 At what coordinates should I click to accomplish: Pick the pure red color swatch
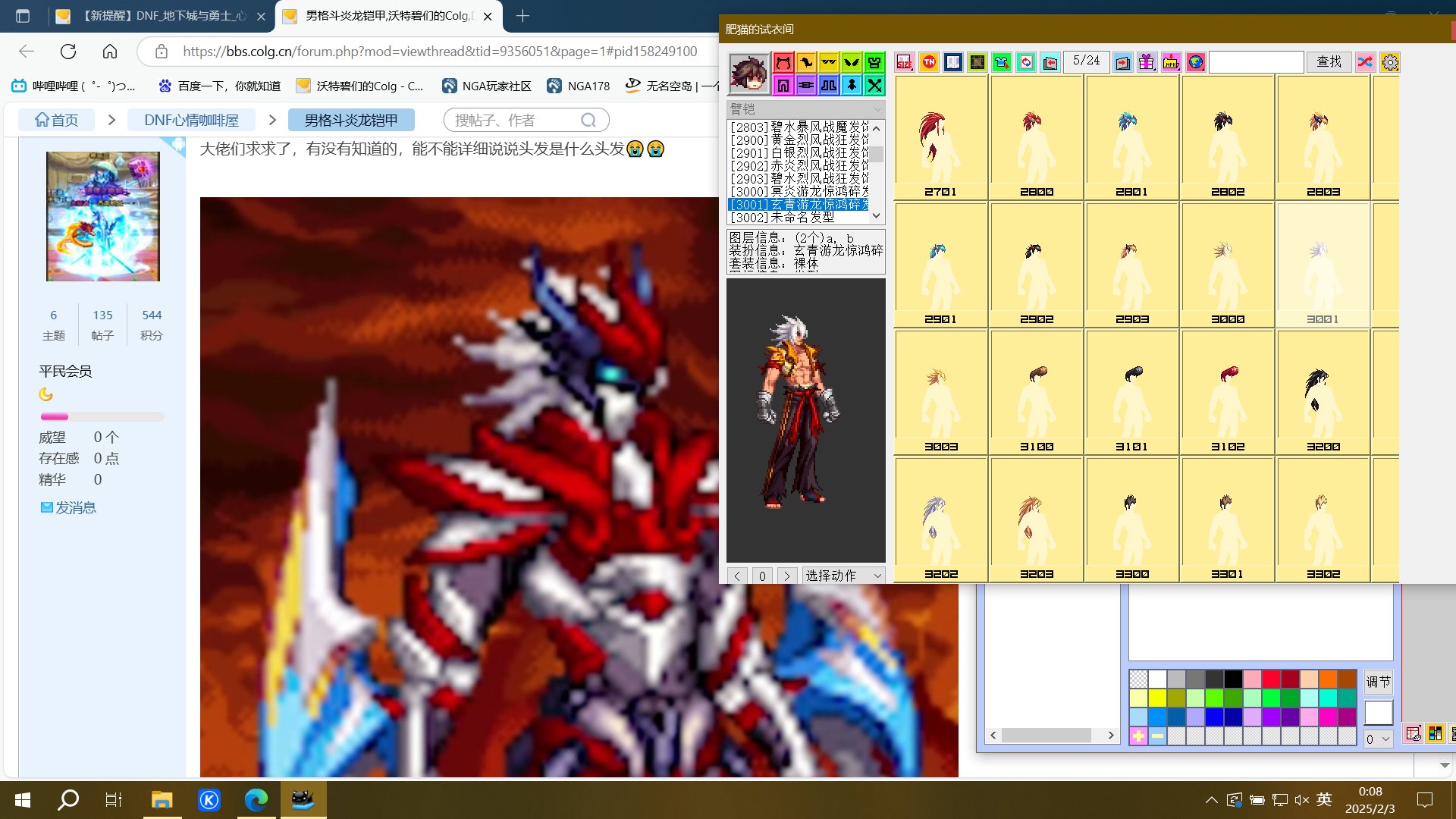[1271, 679]
